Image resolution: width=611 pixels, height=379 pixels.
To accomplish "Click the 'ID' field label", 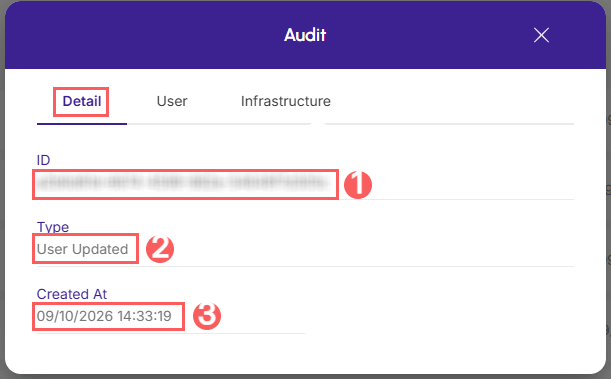I will (43, 160).
